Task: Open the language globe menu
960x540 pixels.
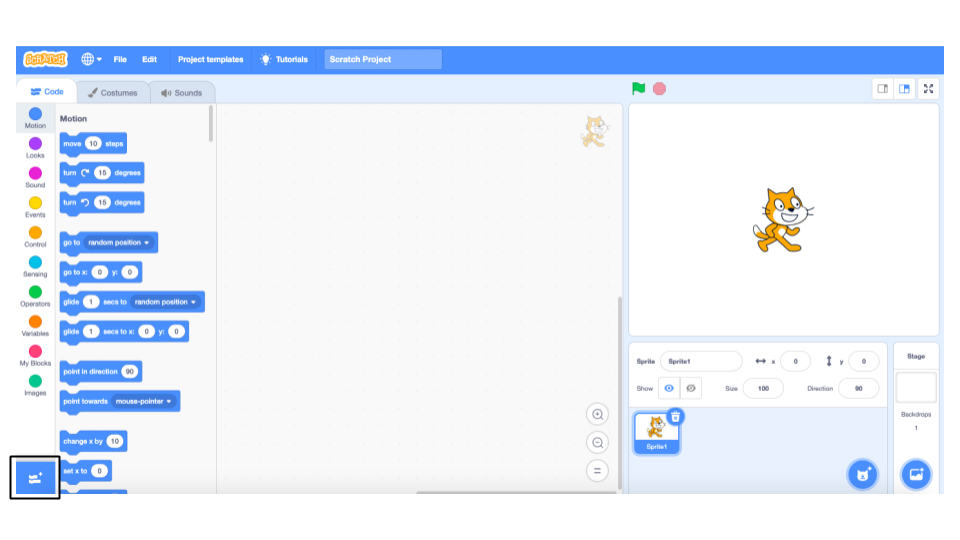Action: (91, 59)
